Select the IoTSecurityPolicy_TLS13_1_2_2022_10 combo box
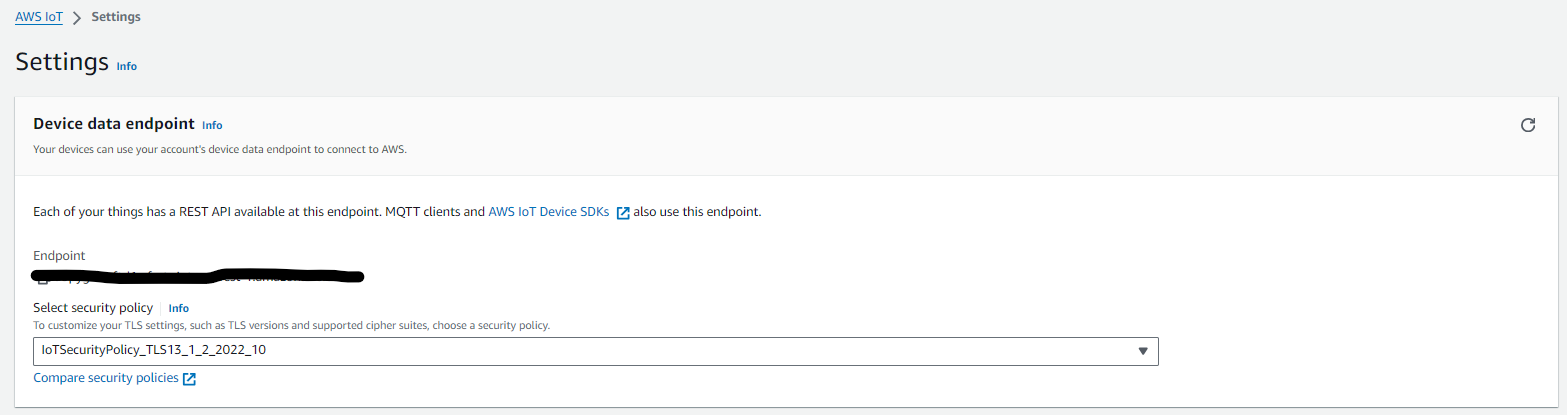The width and height of the screenshot is (1567, 415). pos(596,351)
